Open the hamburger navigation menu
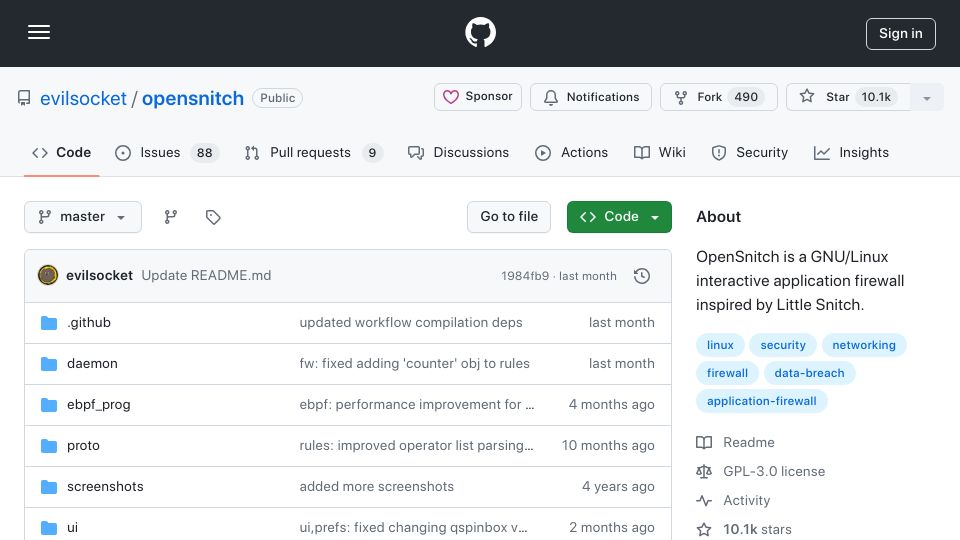This screenshot has width=960, height=540. point(39,32)
